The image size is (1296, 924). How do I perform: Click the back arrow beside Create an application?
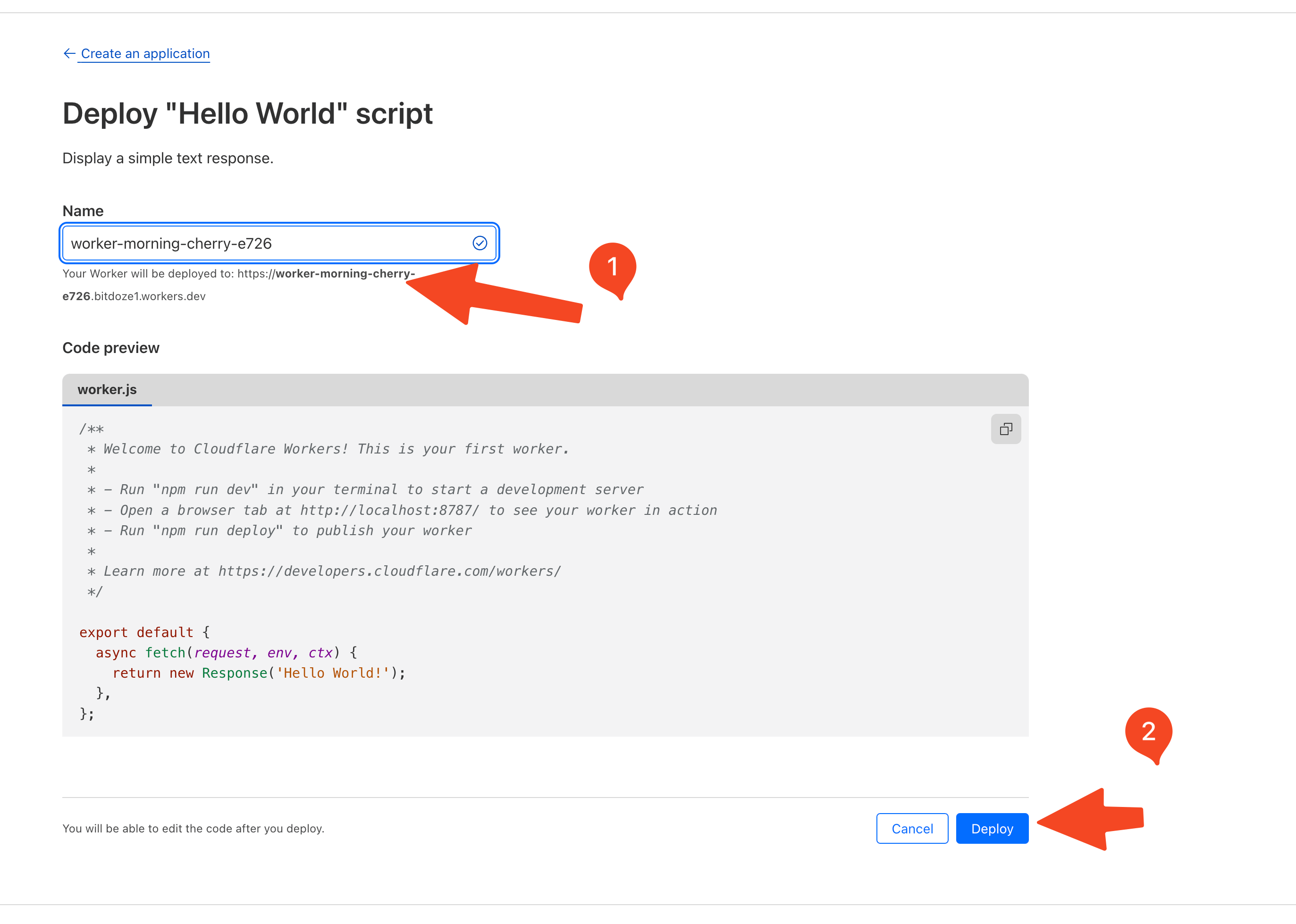[x=69, y=53]
